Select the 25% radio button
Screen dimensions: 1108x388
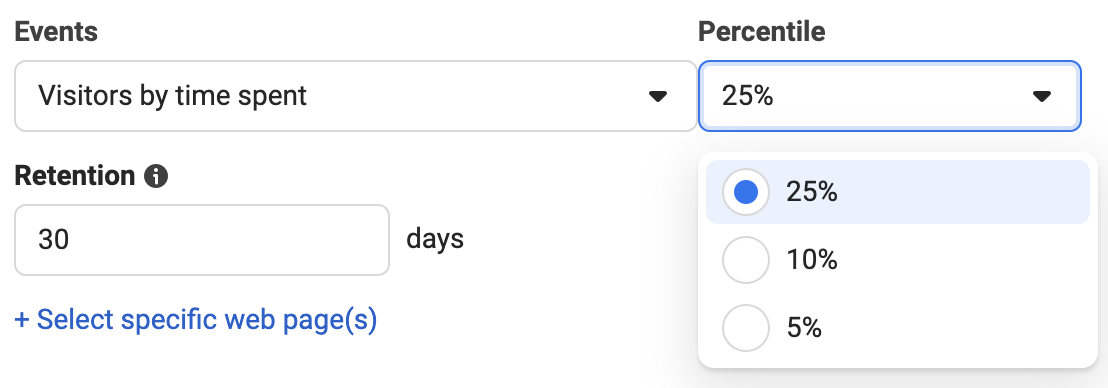(x=745, y=192)
